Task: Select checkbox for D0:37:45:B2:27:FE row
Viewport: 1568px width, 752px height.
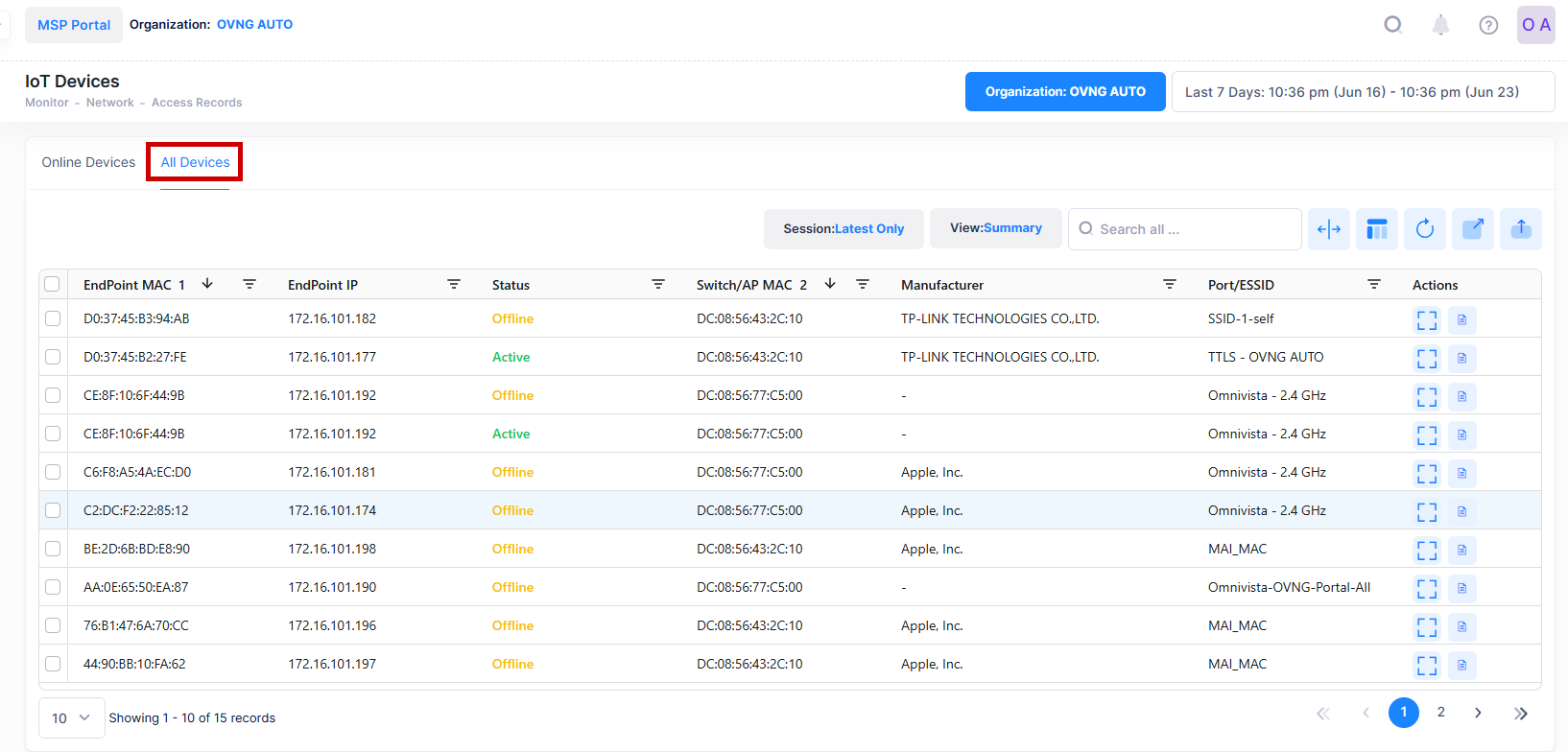Action: [53, 357]
